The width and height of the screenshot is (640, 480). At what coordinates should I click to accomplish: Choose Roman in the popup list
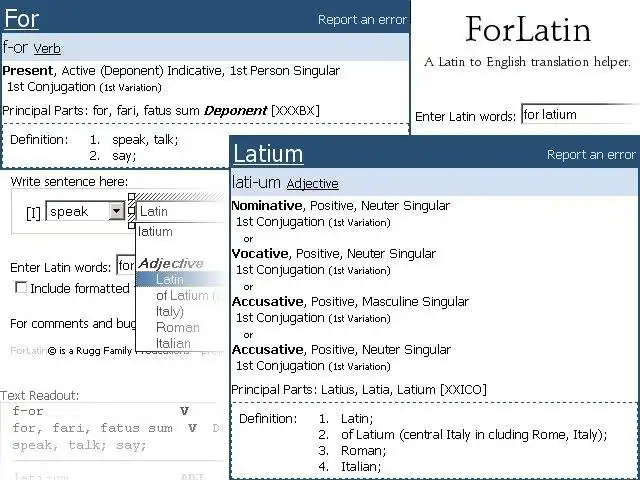[178, 327]
